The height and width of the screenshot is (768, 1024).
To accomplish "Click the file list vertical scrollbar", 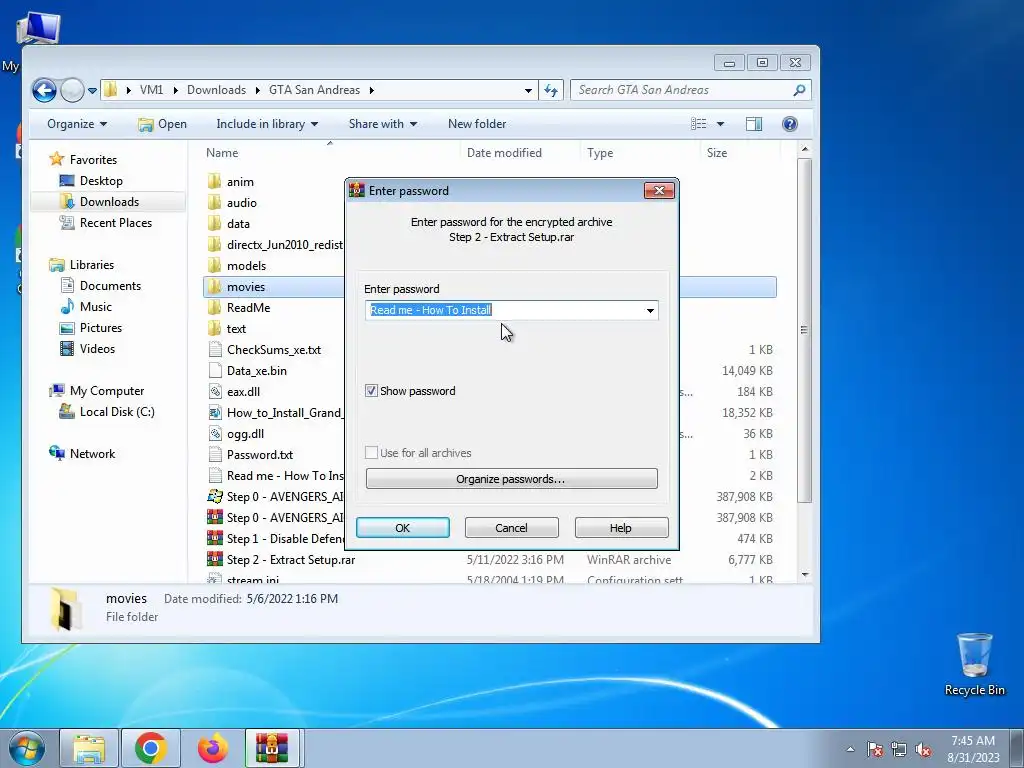I will tap(805, 329).
